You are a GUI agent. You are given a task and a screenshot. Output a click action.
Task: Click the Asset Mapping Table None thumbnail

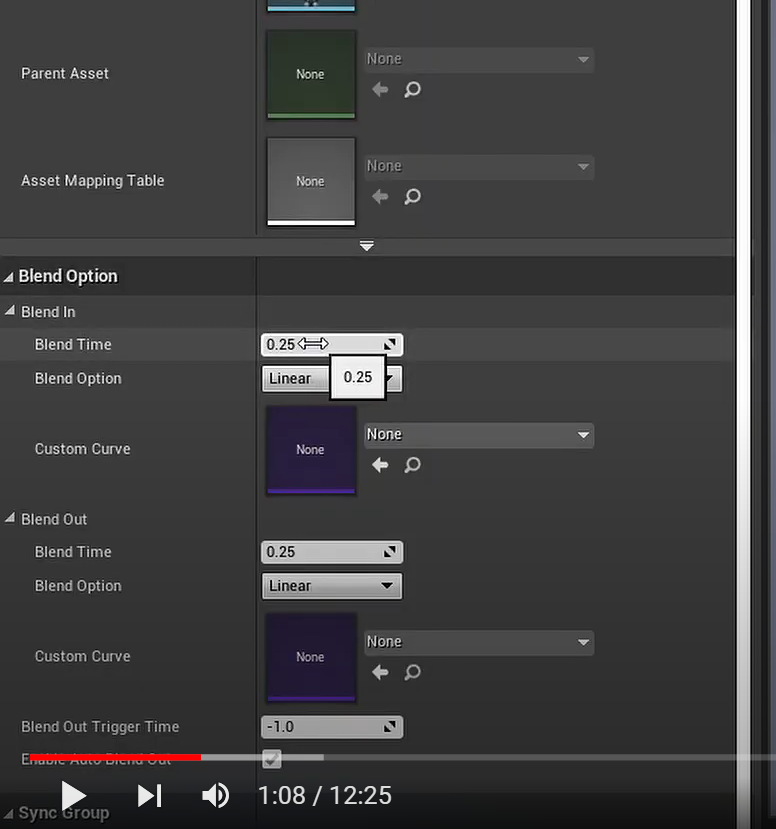[x=311, y=182]
